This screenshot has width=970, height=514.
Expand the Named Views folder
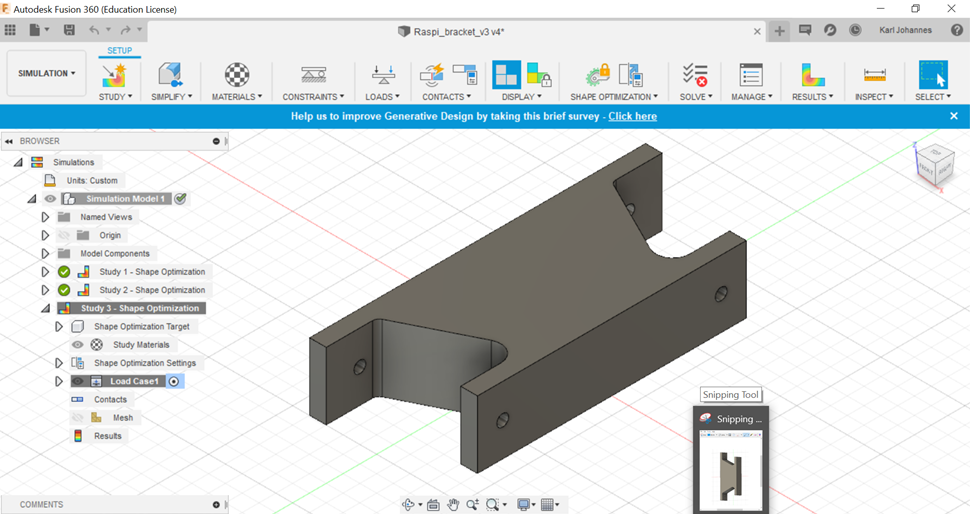click(x=45, y=217)
